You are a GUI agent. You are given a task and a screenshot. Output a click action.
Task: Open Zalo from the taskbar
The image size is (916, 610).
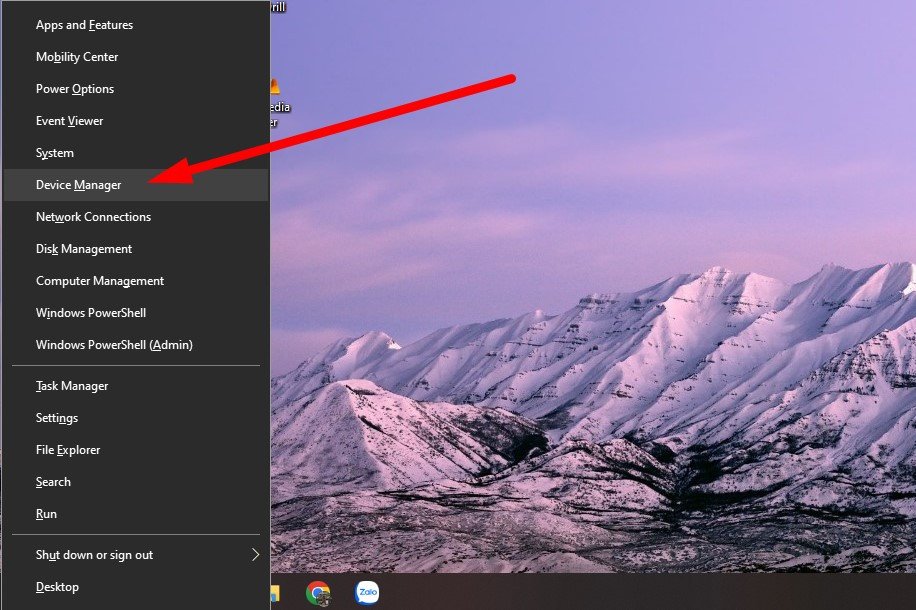tap(368, 592)
